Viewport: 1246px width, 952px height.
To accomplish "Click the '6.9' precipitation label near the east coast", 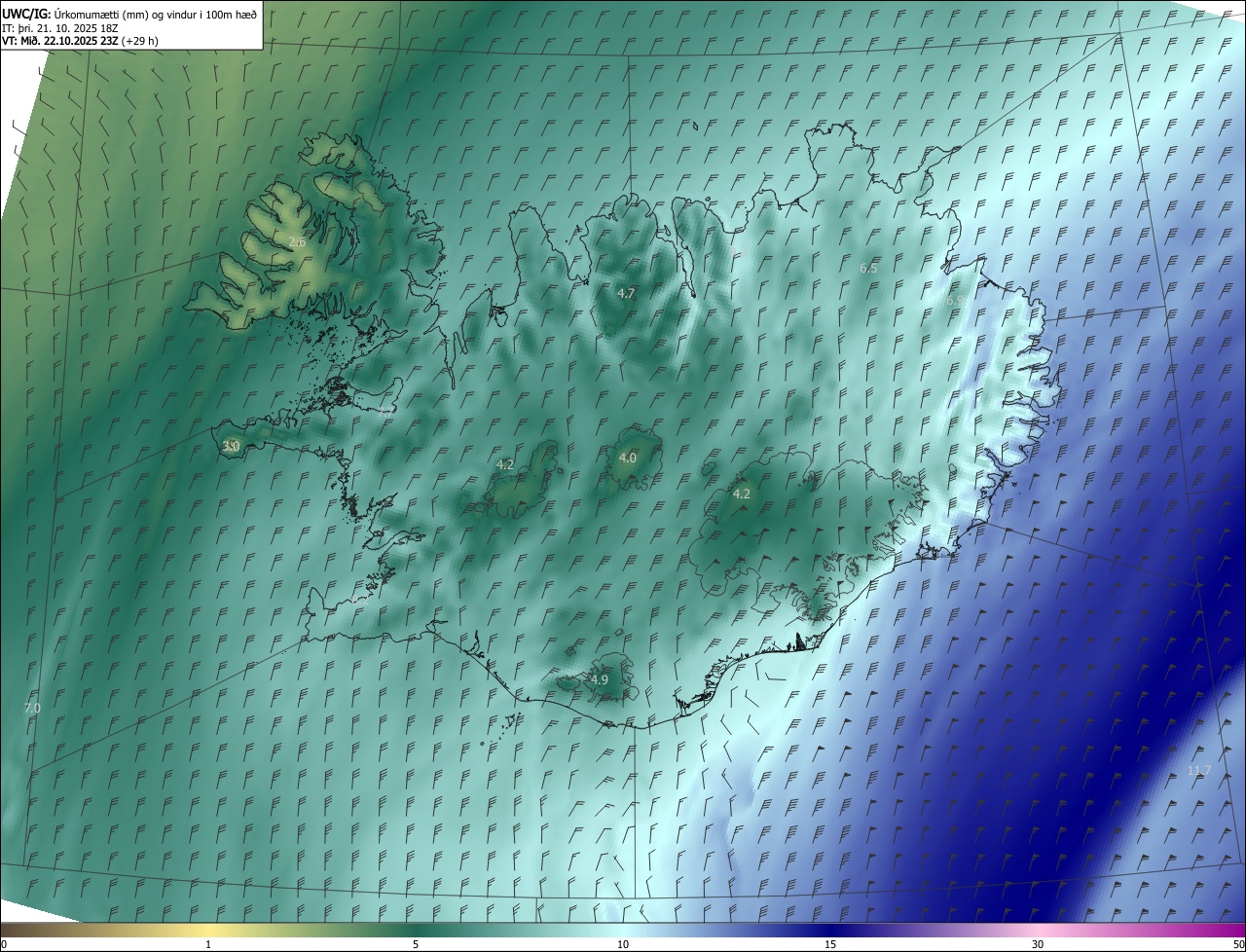I will pyautogui.click(x=955, y=301).
